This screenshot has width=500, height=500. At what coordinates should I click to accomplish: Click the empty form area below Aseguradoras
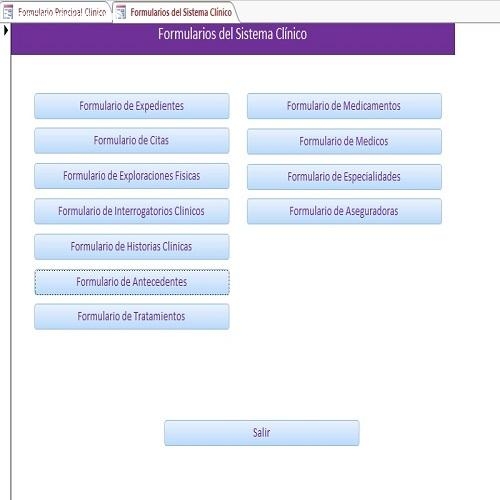coord(344,300)
